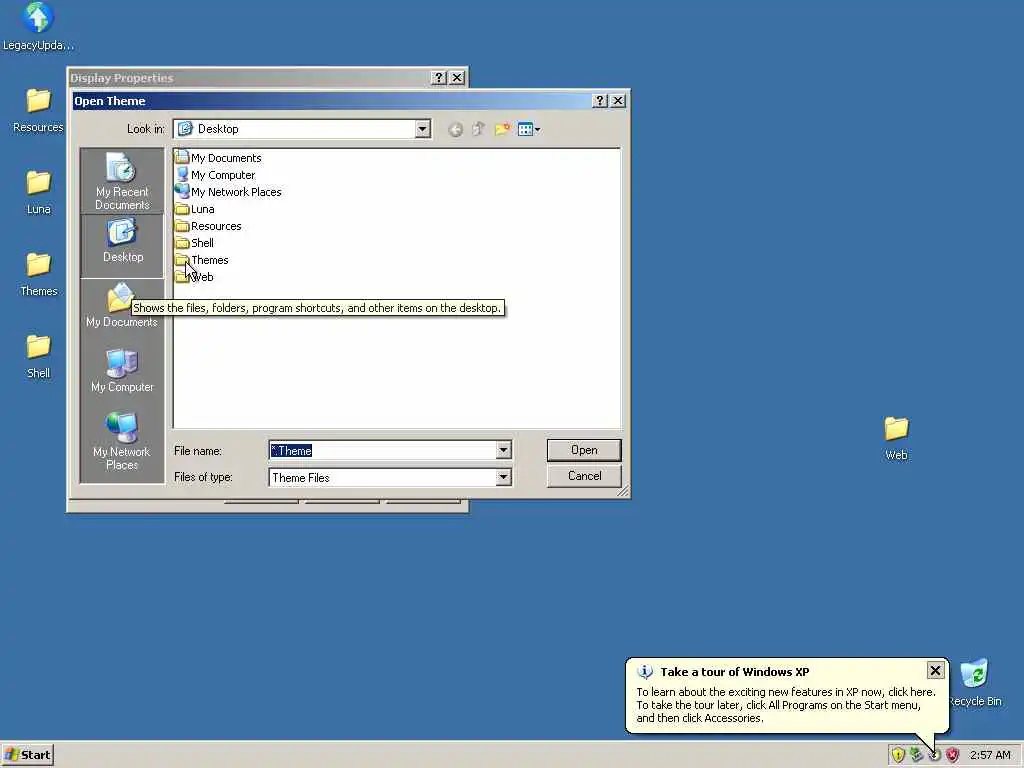This screenshot has height=768, width=1024.
Task: Select the Recycle Bin desktop icon
Action: (x=975, y=683)
